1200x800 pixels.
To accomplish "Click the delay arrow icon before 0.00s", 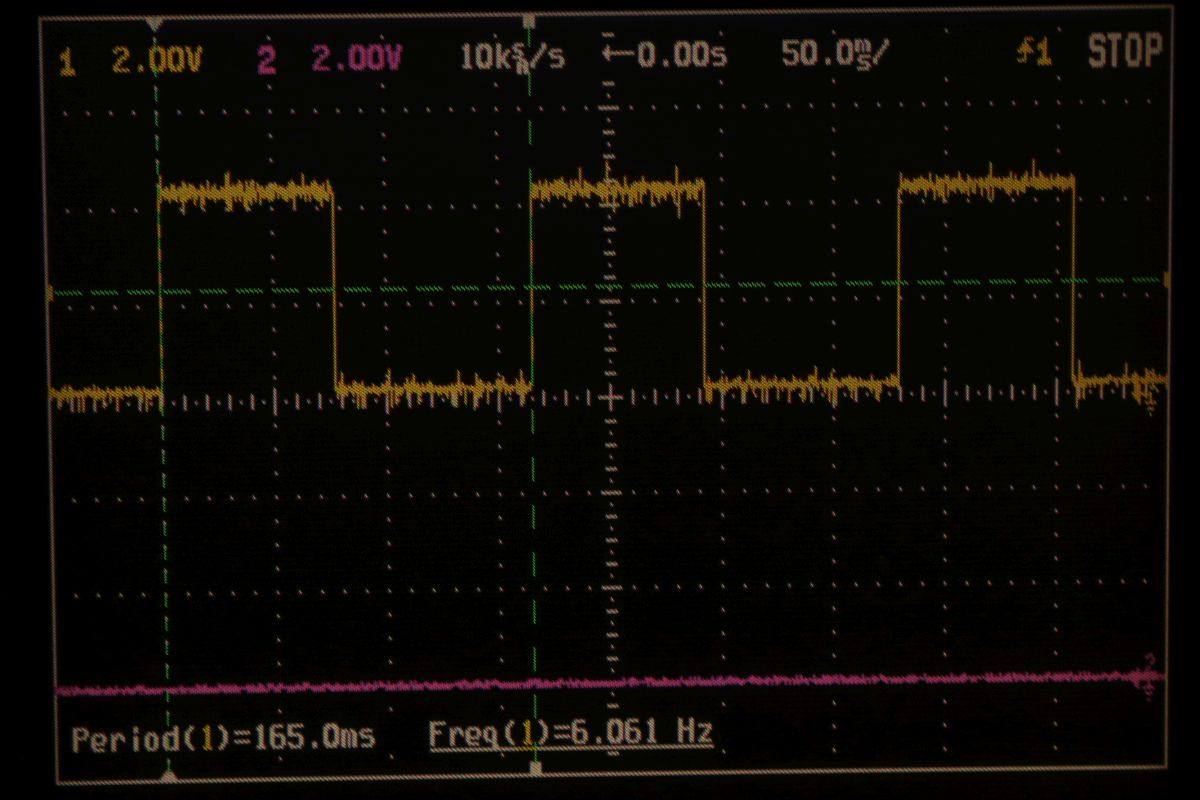I will 622,55.
